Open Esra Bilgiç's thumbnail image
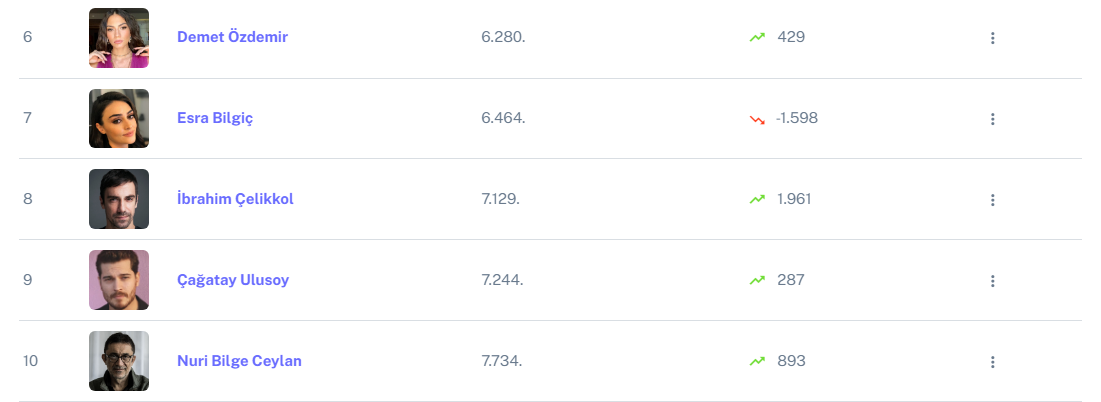 pyautogui.click(x=119, y=119)
